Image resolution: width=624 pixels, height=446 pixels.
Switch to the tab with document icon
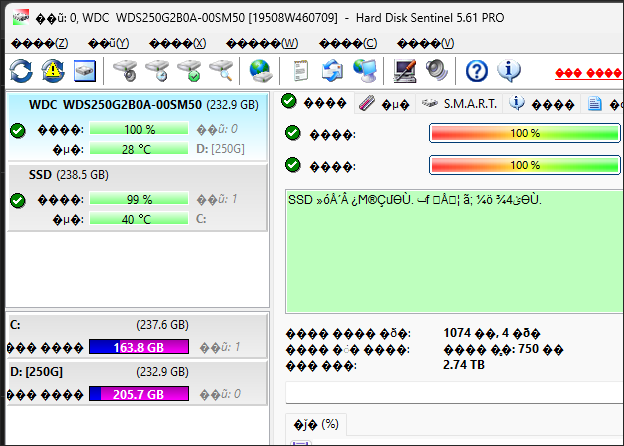603,104
